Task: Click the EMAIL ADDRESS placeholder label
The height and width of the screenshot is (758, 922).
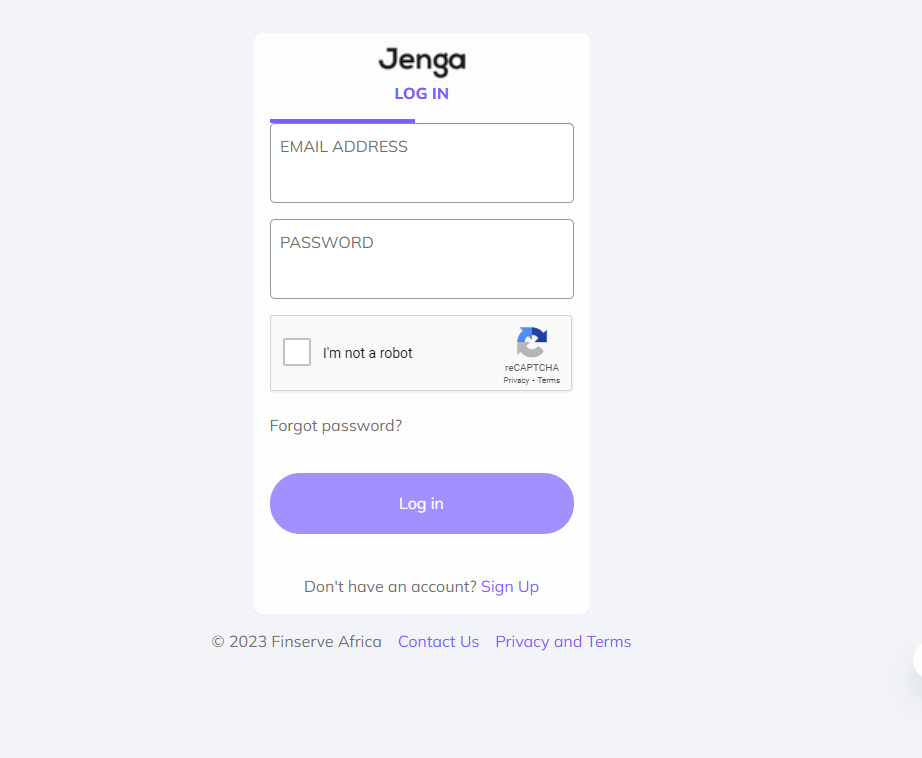Action: pyautogui.click(x=344, y=147)
